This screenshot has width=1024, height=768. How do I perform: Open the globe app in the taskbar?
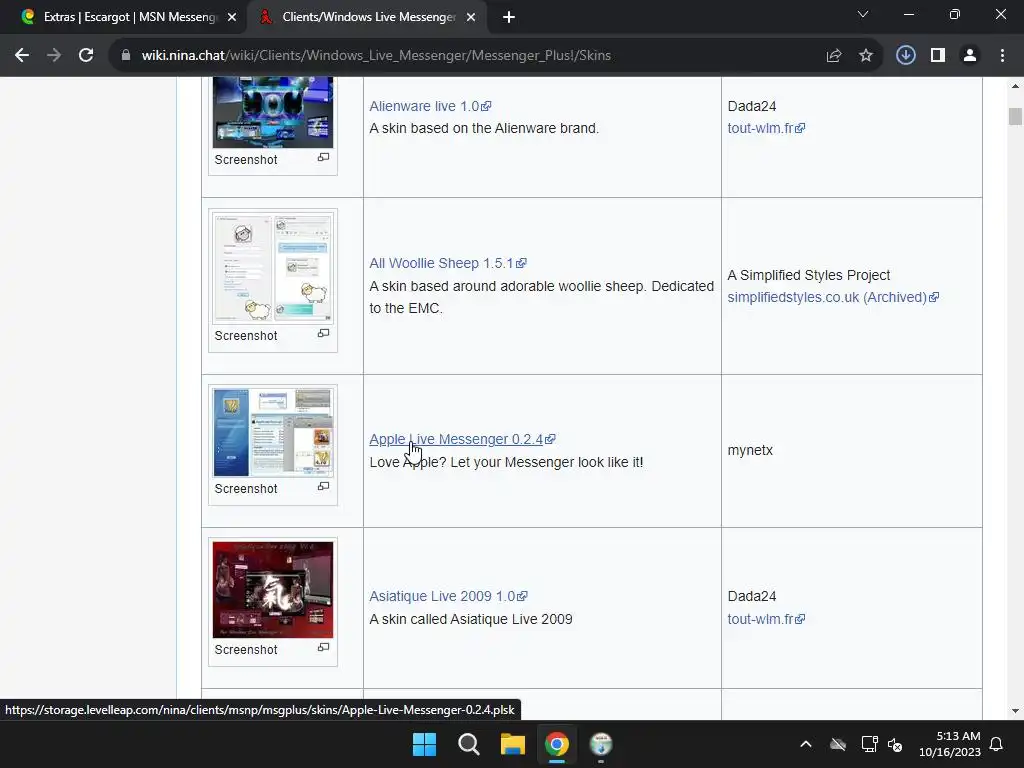[x=601, y=744]
